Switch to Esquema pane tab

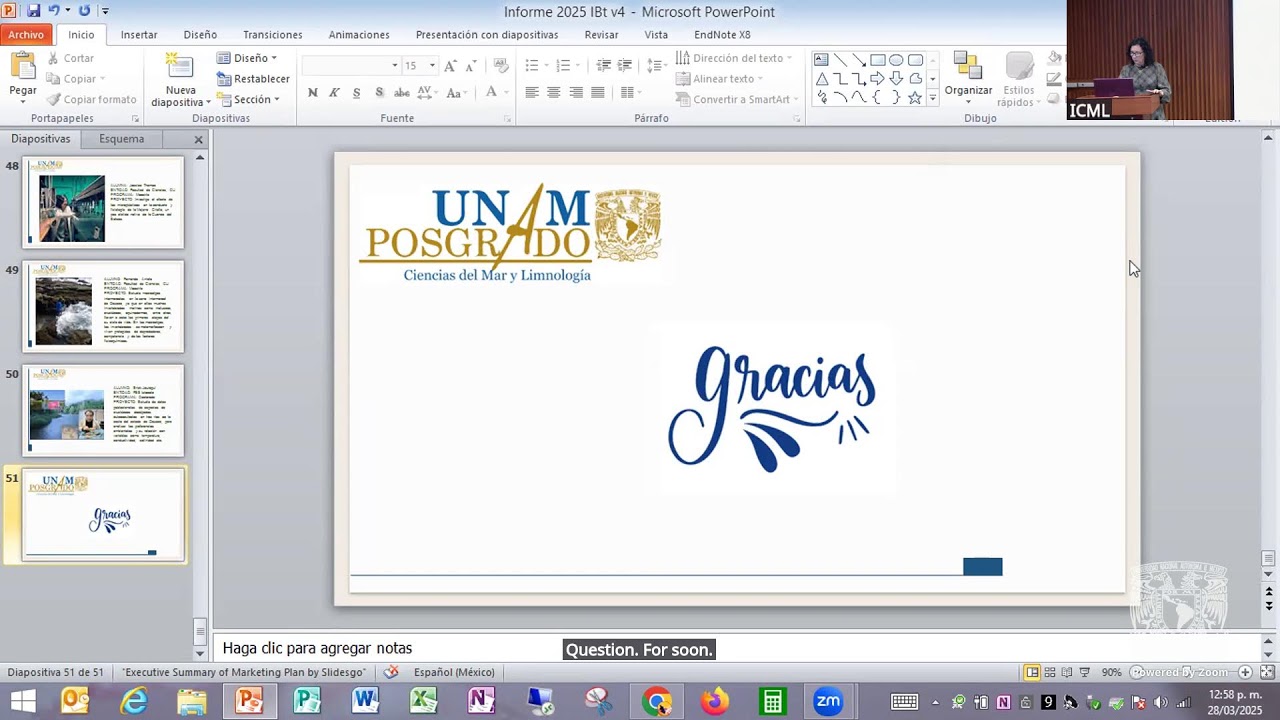[121, 139]
